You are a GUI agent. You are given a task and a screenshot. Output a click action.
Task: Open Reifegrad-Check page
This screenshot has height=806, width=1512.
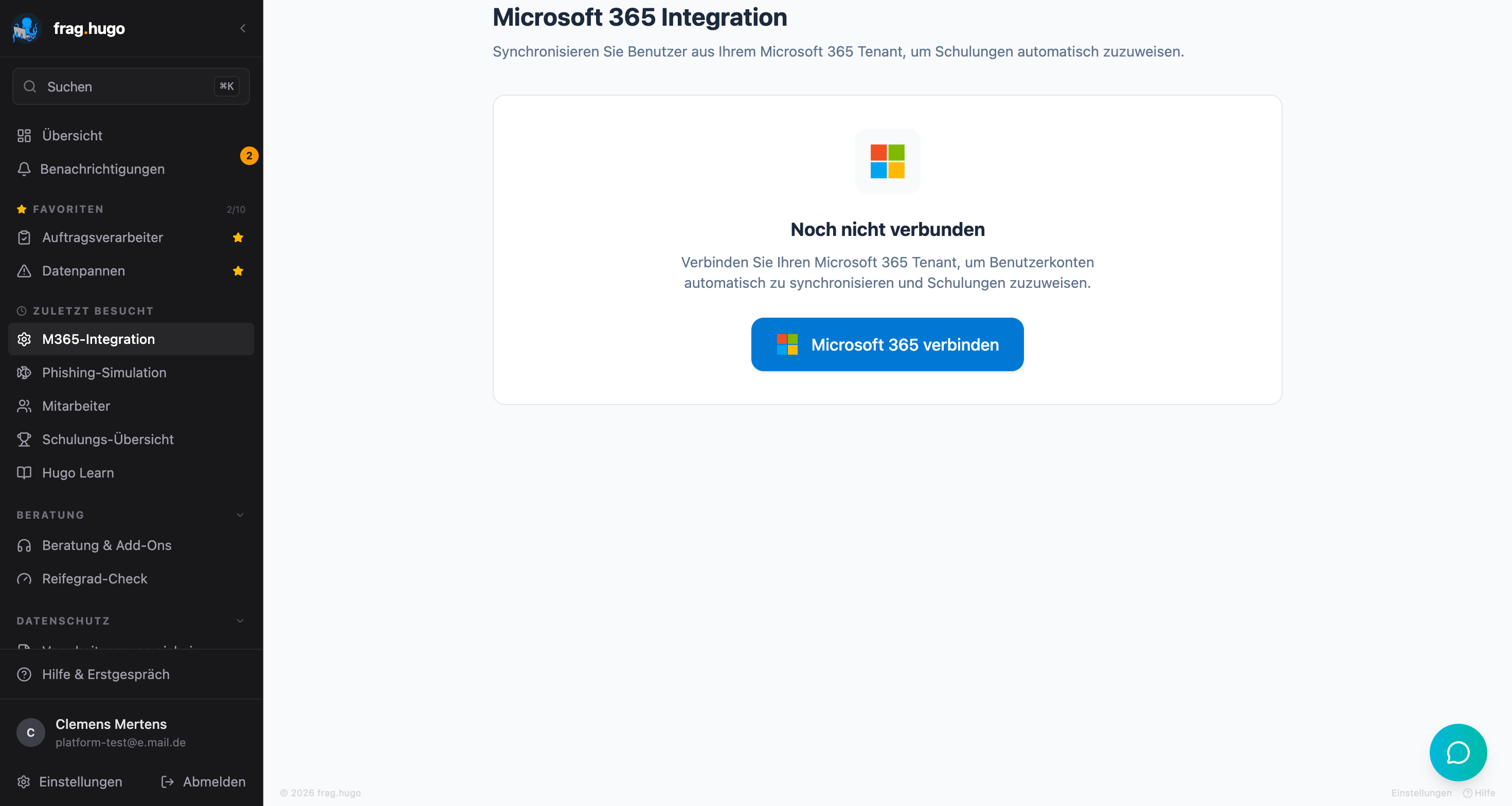131,579
